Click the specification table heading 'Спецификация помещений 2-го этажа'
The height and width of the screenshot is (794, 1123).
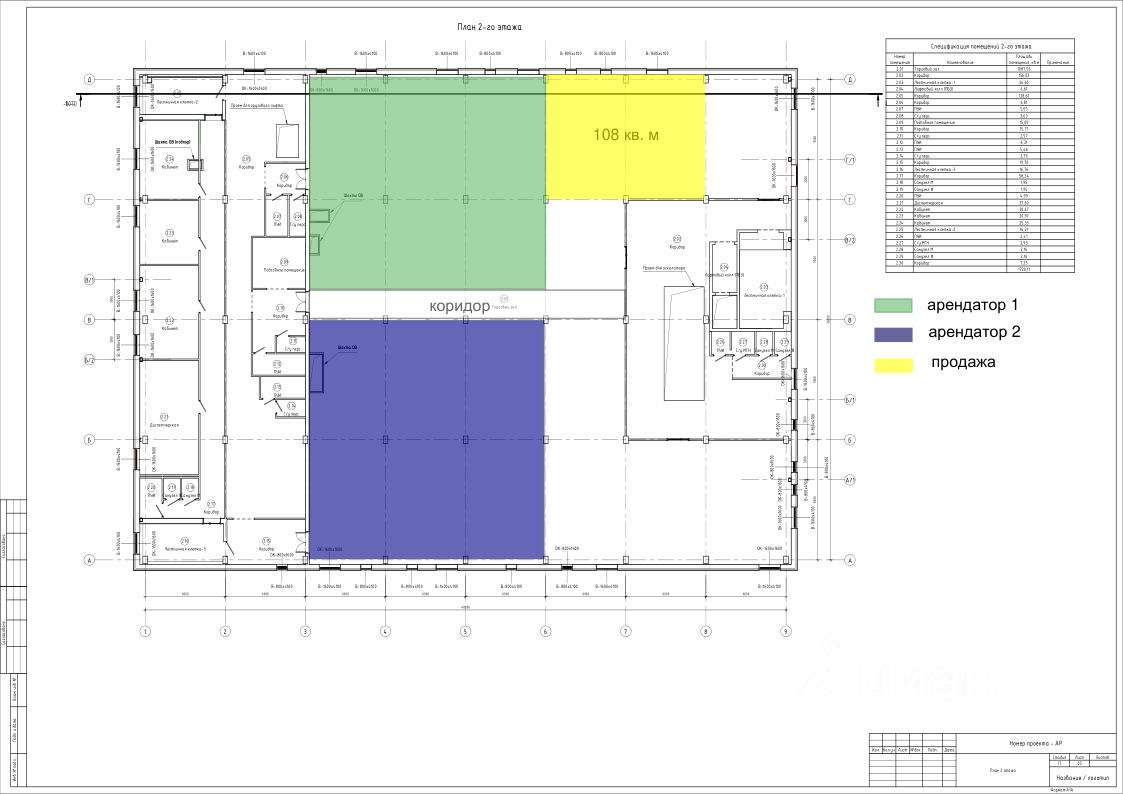click(980, 46)
